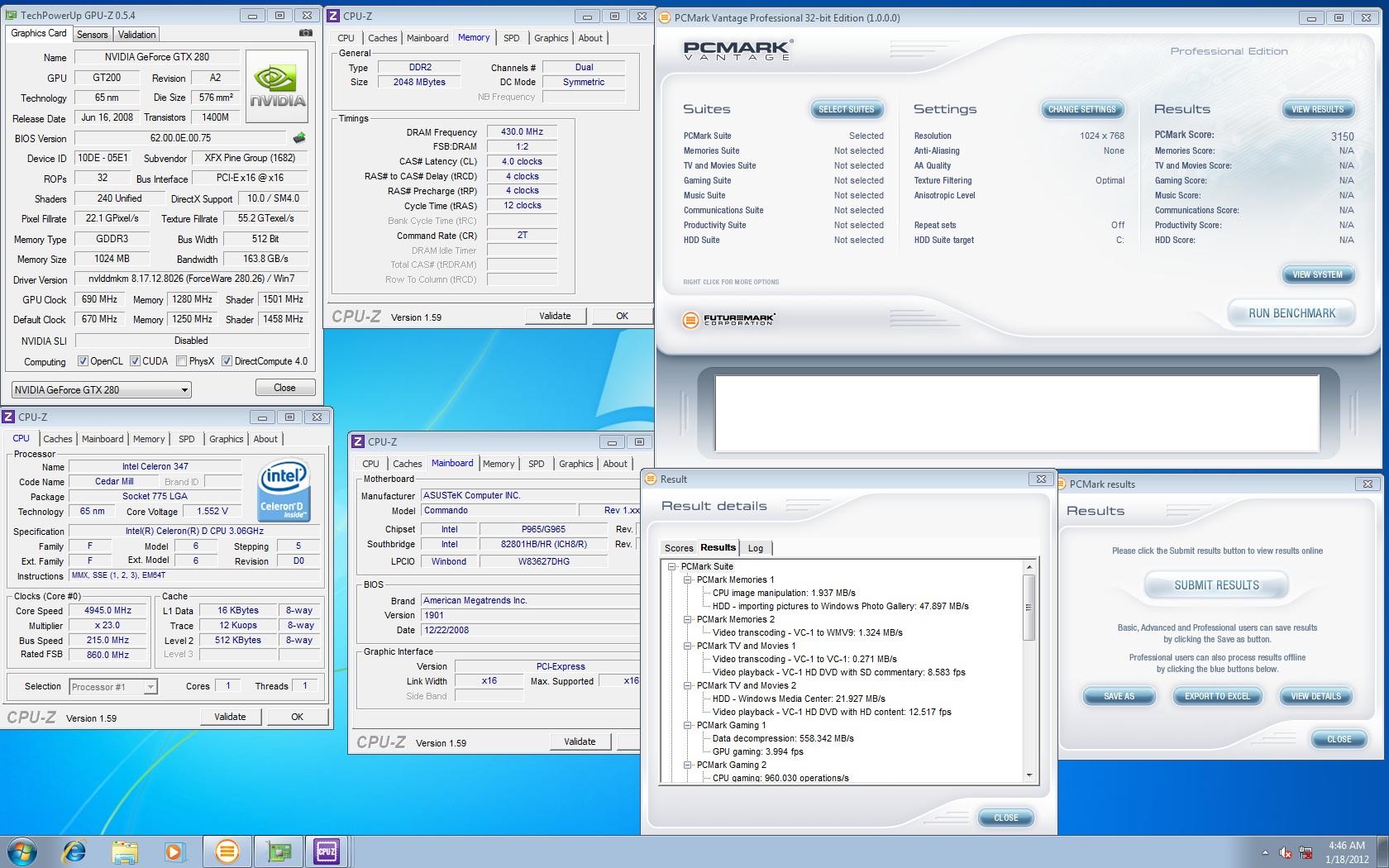Click EXPORT TO EXCEL button

point(1217,696)
